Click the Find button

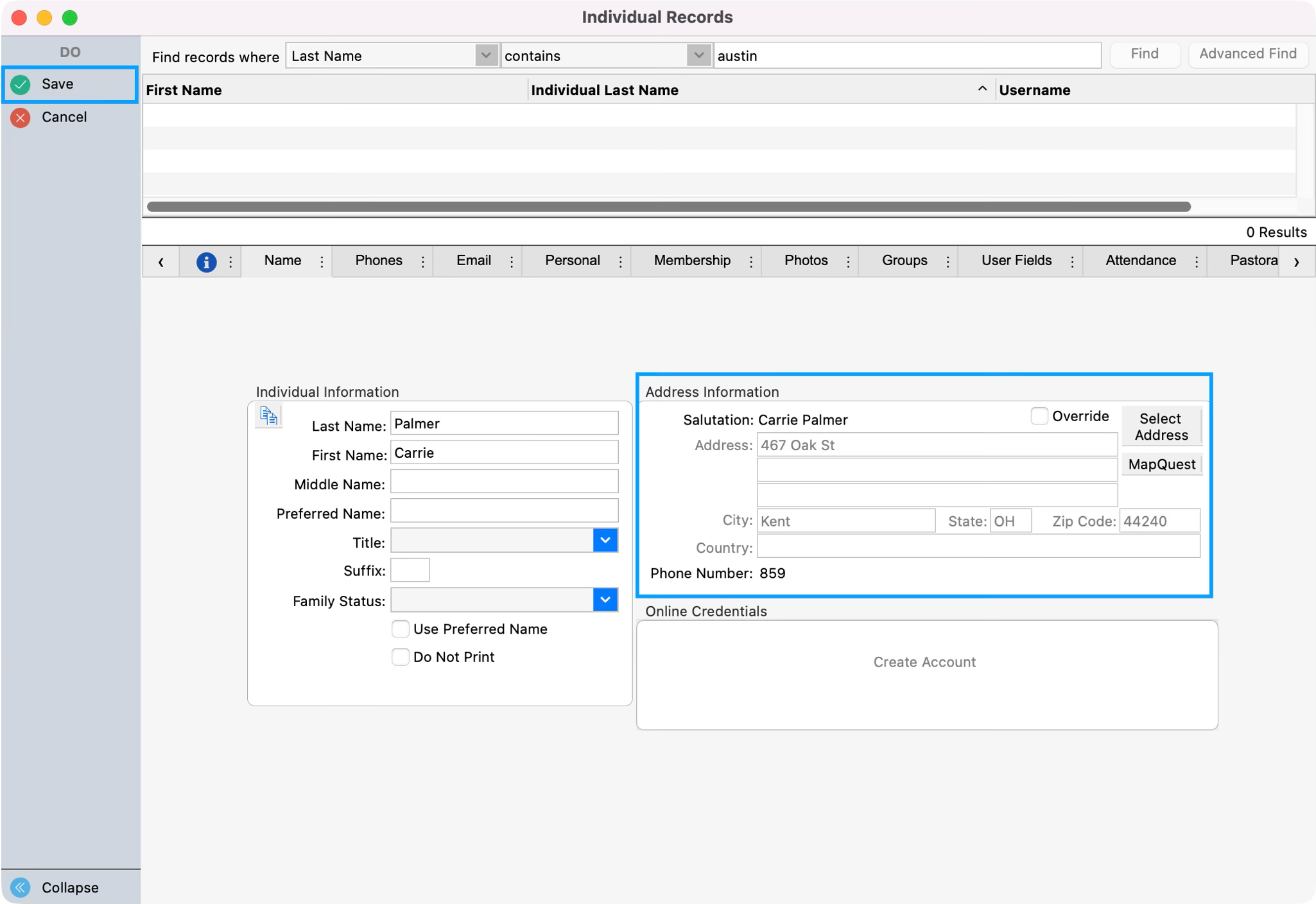[x=1145, y=54]
